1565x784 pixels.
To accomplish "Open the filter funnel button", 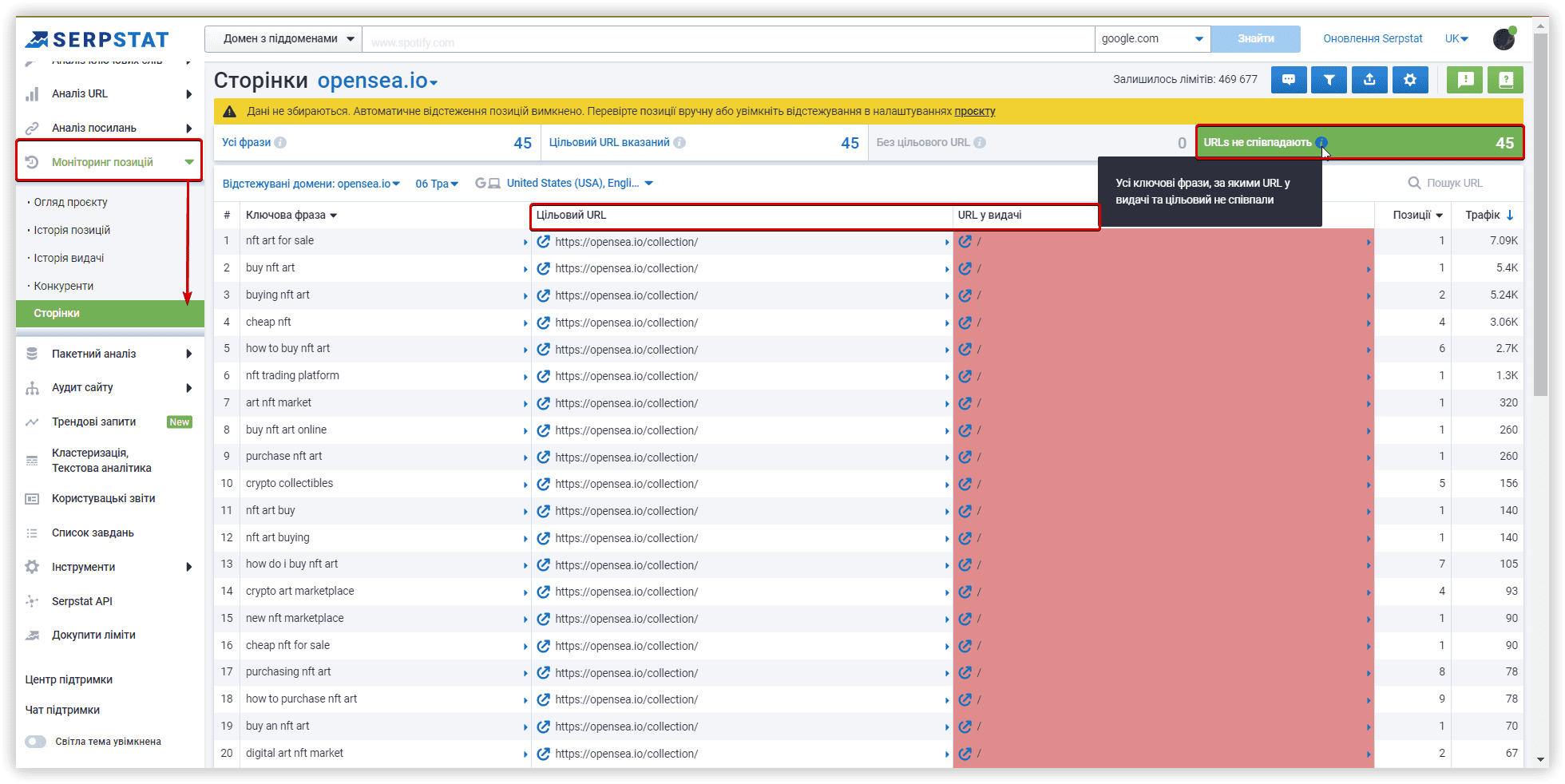I will [1329, 80].
